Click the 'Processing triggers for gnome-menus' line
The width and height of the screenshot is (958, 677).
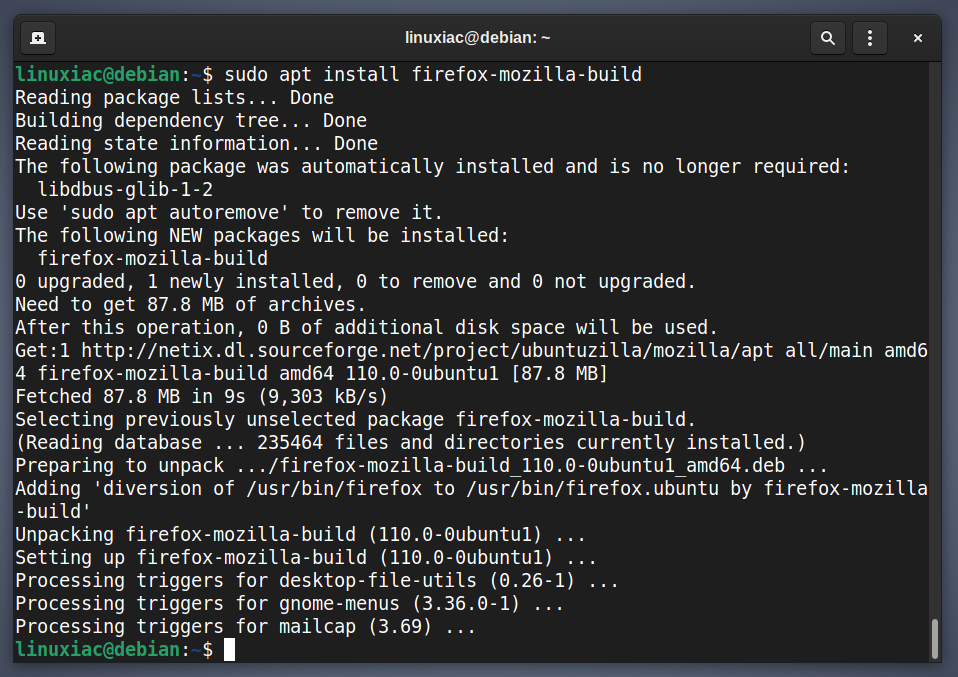click(x=290, y=604)
